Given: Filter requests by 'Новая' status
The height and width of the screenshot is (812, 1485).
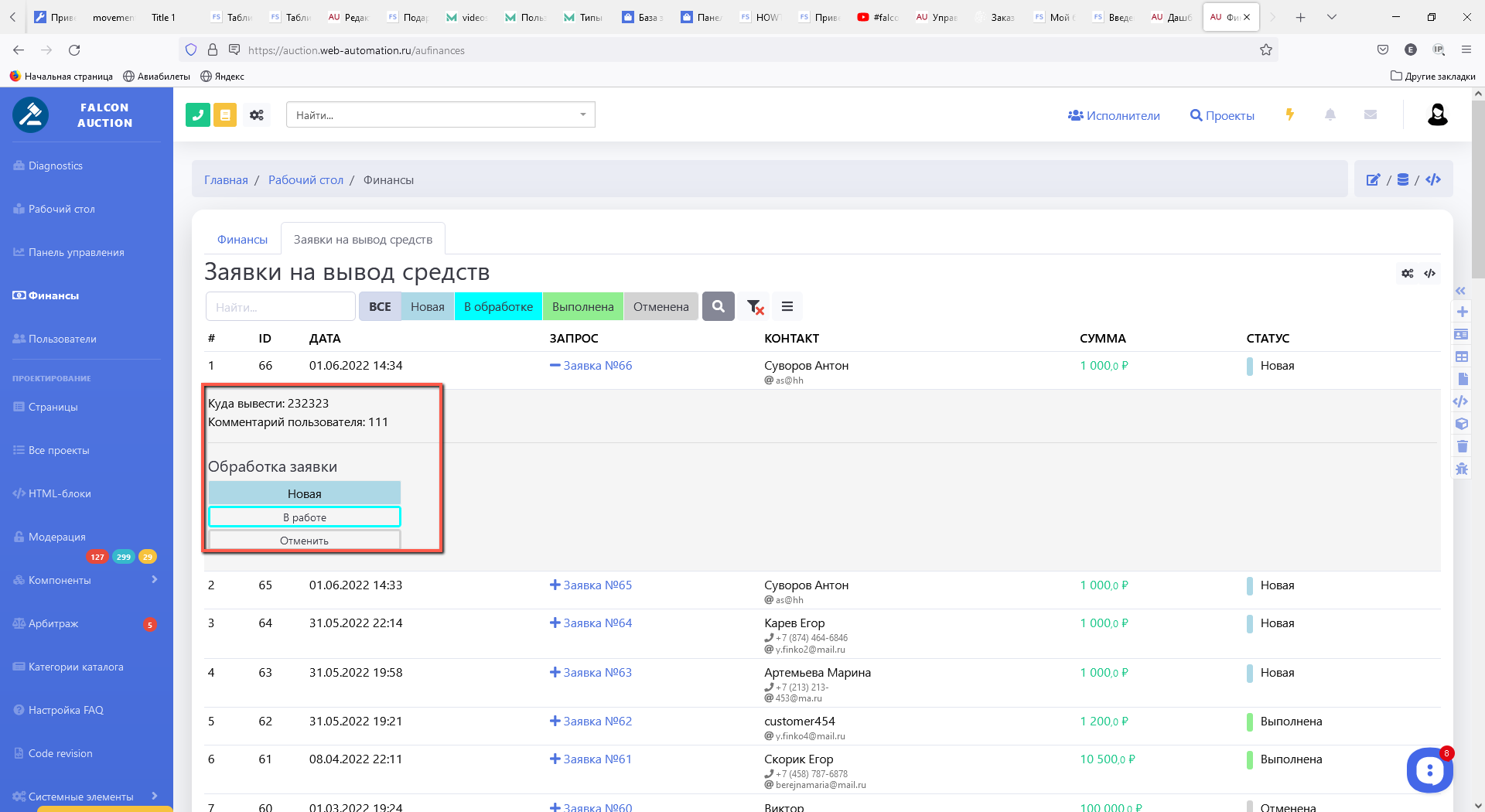Looking at the screenshot, I should [427, 307].
